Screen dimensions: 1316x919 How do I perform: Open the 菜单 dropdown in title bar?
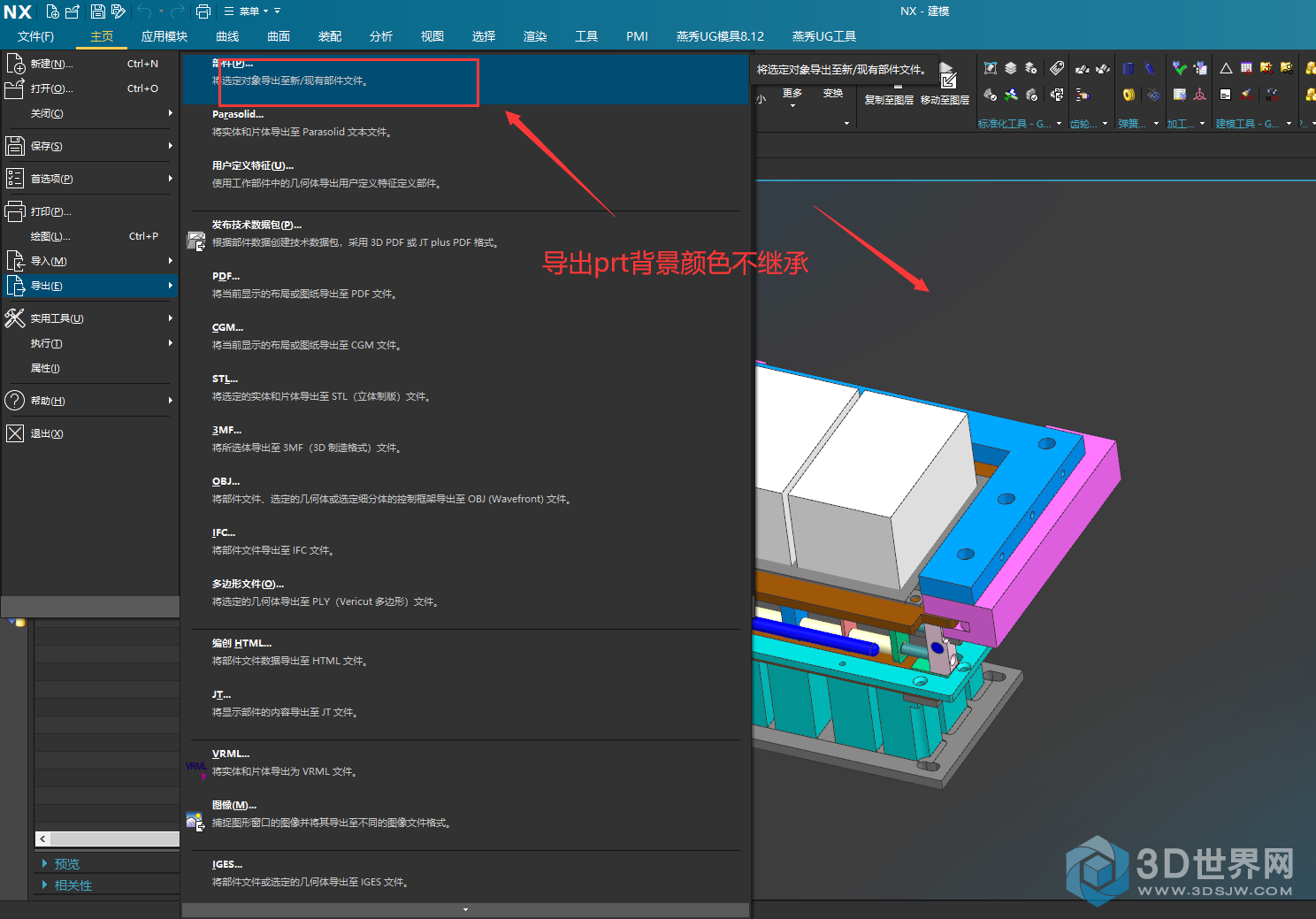pos(247,11)
